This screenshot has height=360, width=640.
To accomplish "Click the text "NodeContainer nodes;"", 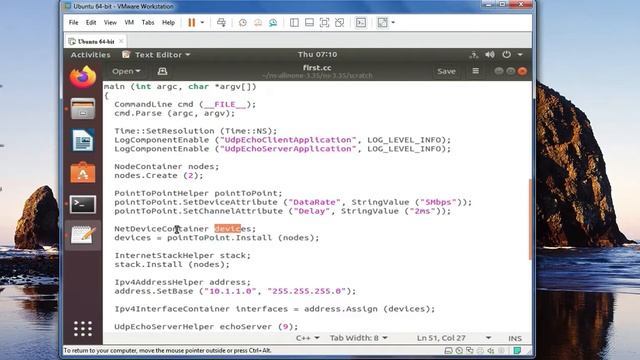I will 167,167.
